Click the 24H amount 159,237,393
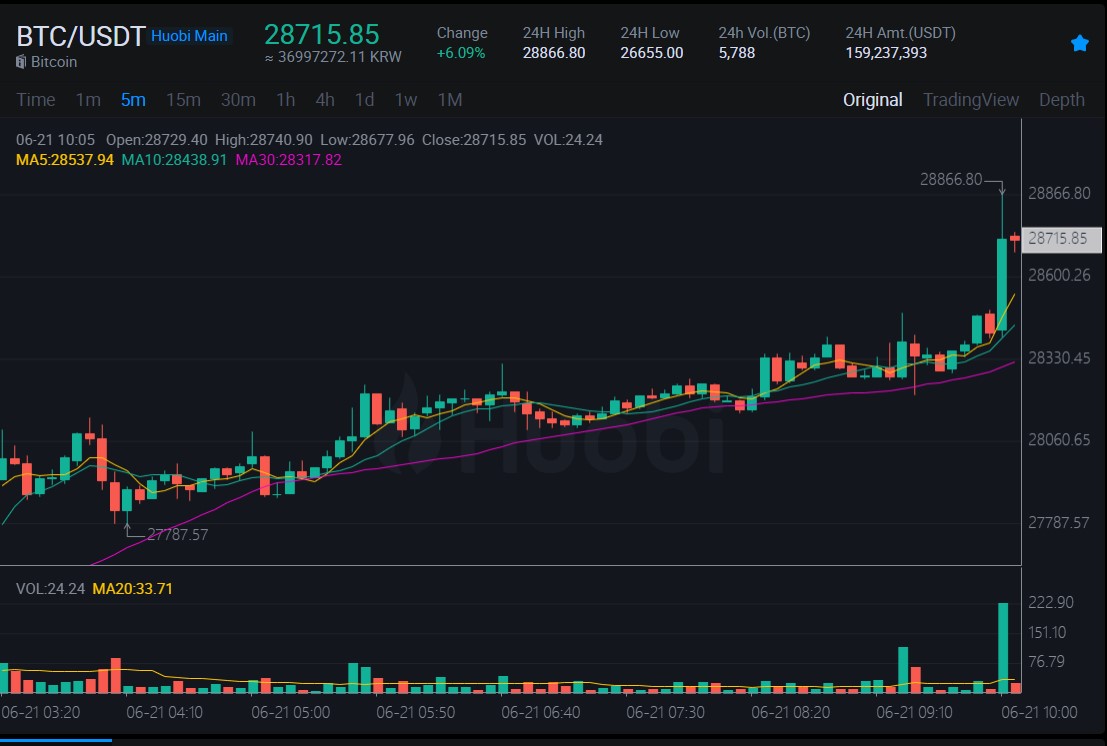The image size is (1107, 746). pyautogui.click(x=886, y=53)
